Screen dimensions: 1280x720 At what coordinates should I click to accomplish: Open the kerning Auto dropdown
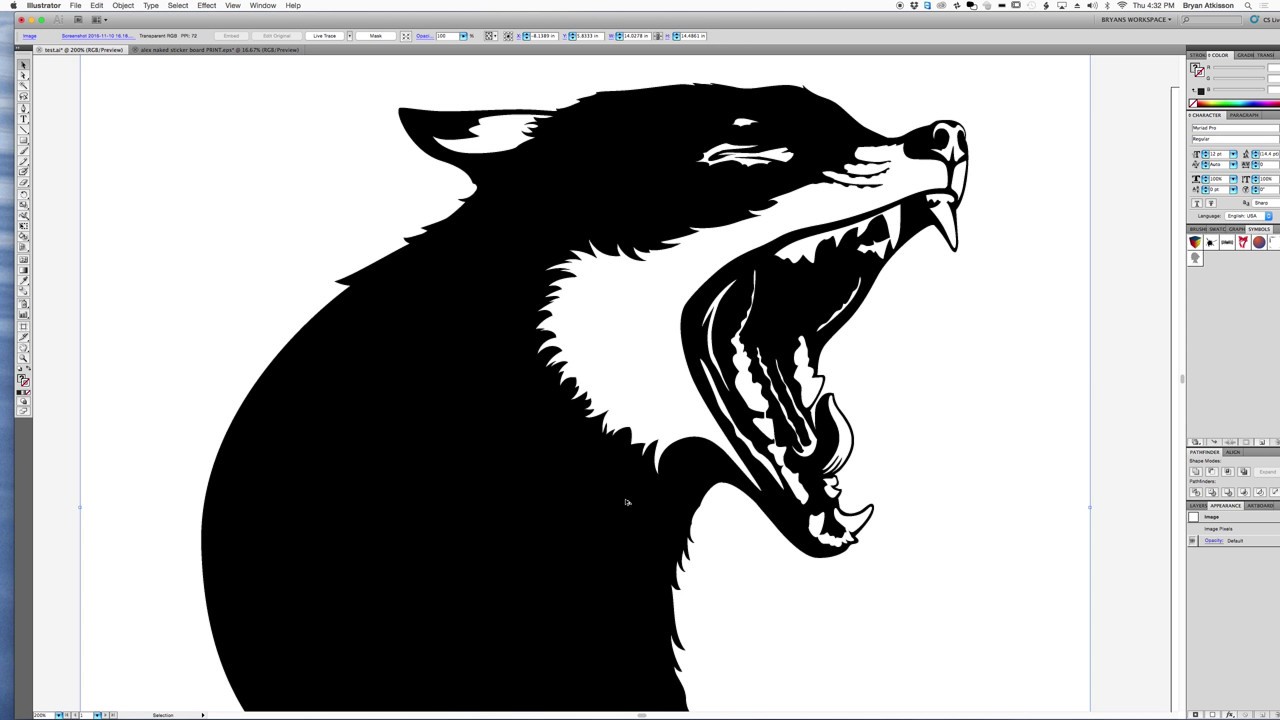pos(1233,164)
